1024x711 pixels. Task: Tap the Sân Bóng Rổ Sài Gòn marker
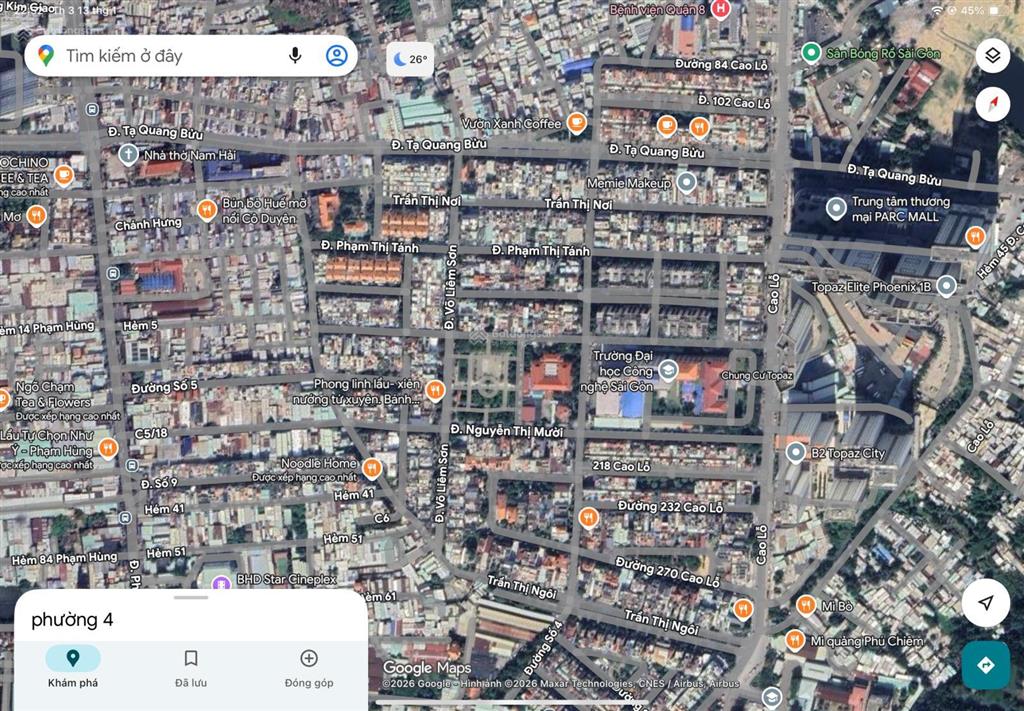click(811, 52)
